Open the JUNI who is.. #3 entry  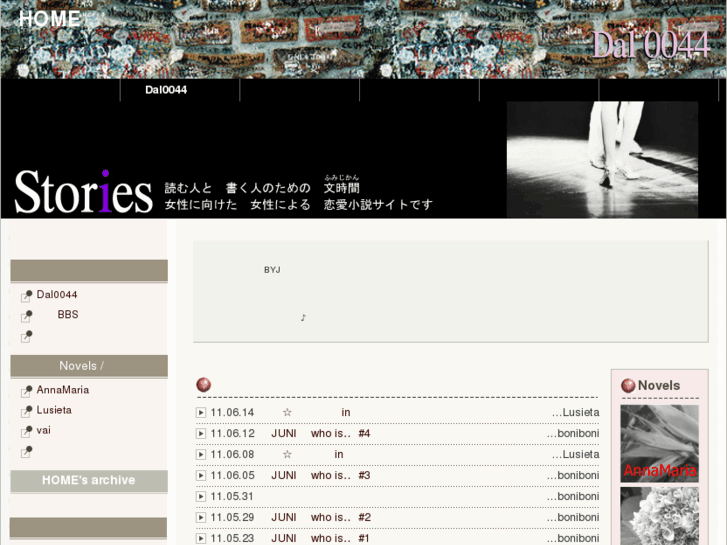[x=321, y=475]
